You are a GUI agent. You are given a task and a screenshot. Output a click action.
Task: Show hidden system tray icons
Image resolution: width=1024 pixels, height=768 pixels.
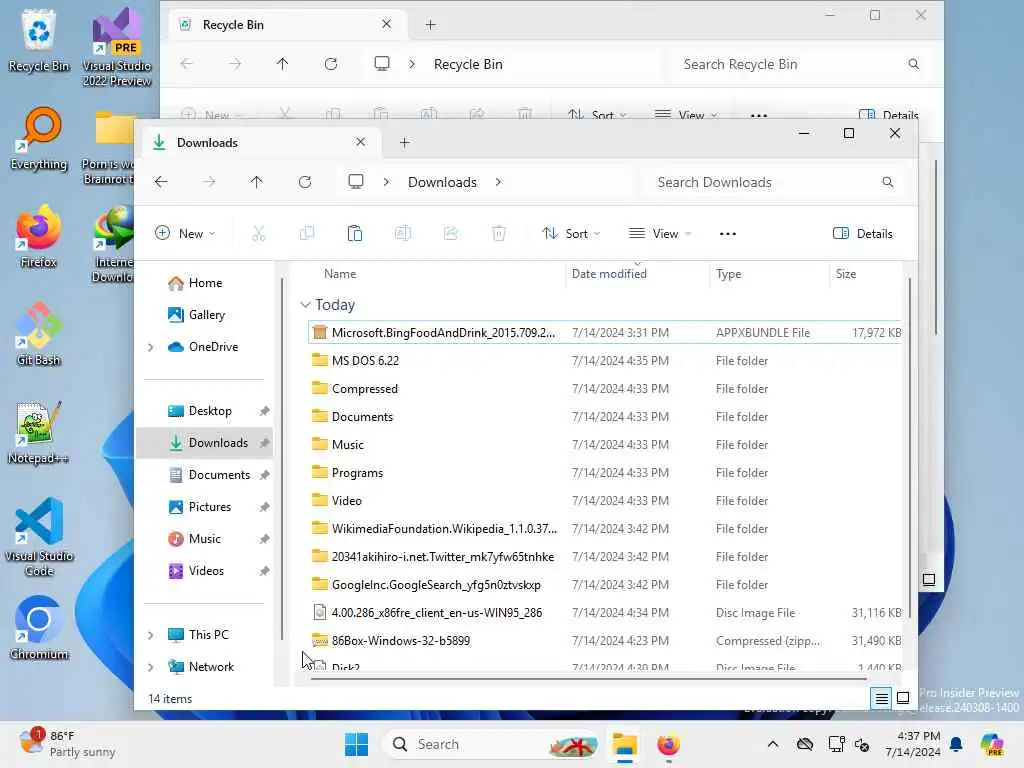773,744
